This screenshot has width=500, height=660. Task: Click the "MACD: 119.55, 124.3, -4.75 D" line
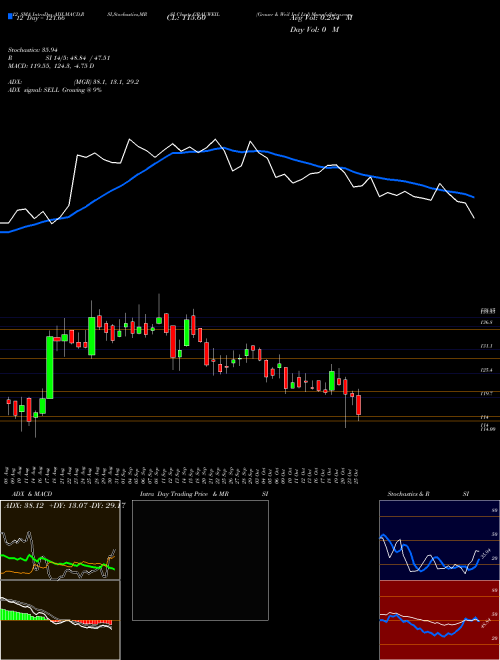click(51, 66)
